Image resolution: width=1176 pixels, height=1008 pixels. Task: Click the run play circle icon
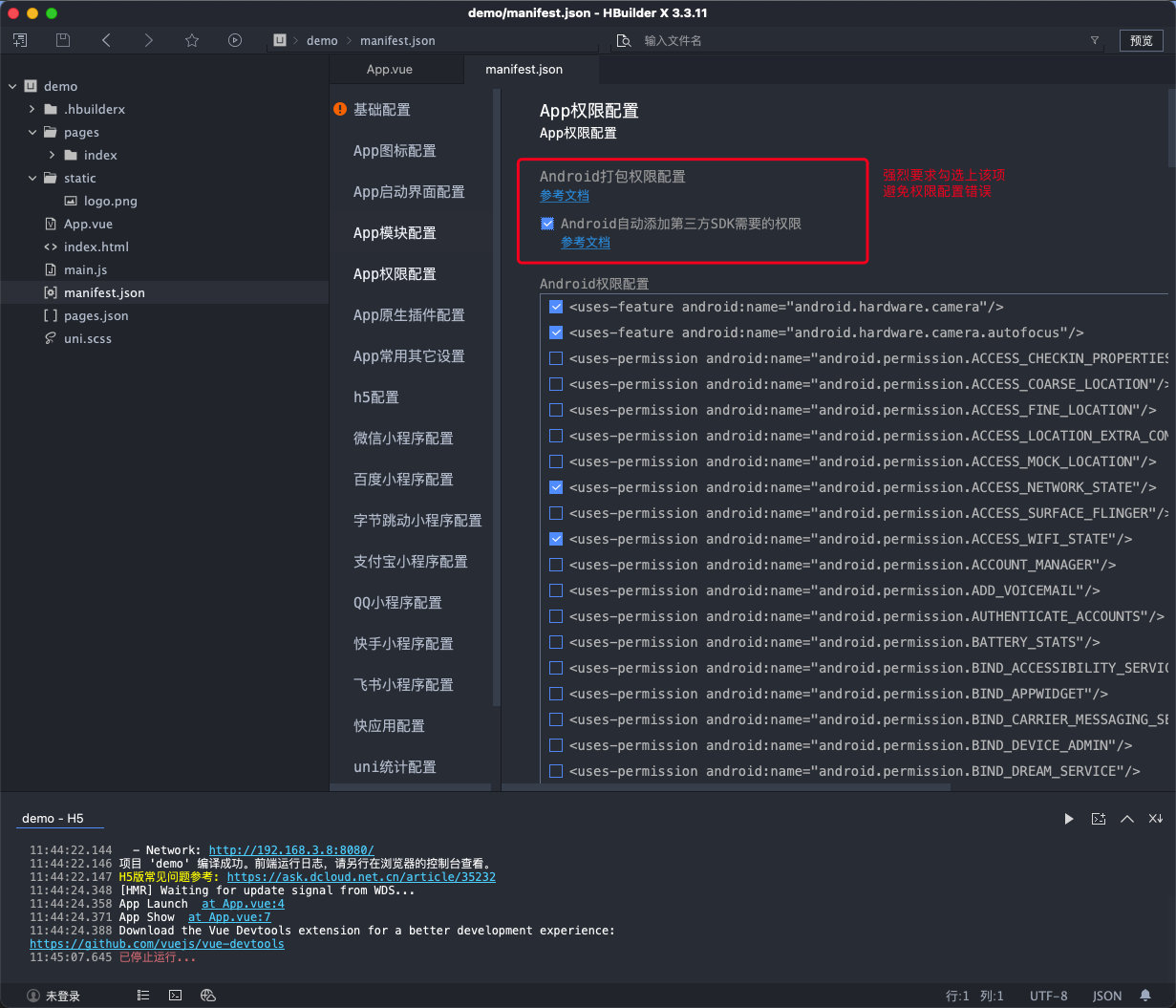coord(235,40)
